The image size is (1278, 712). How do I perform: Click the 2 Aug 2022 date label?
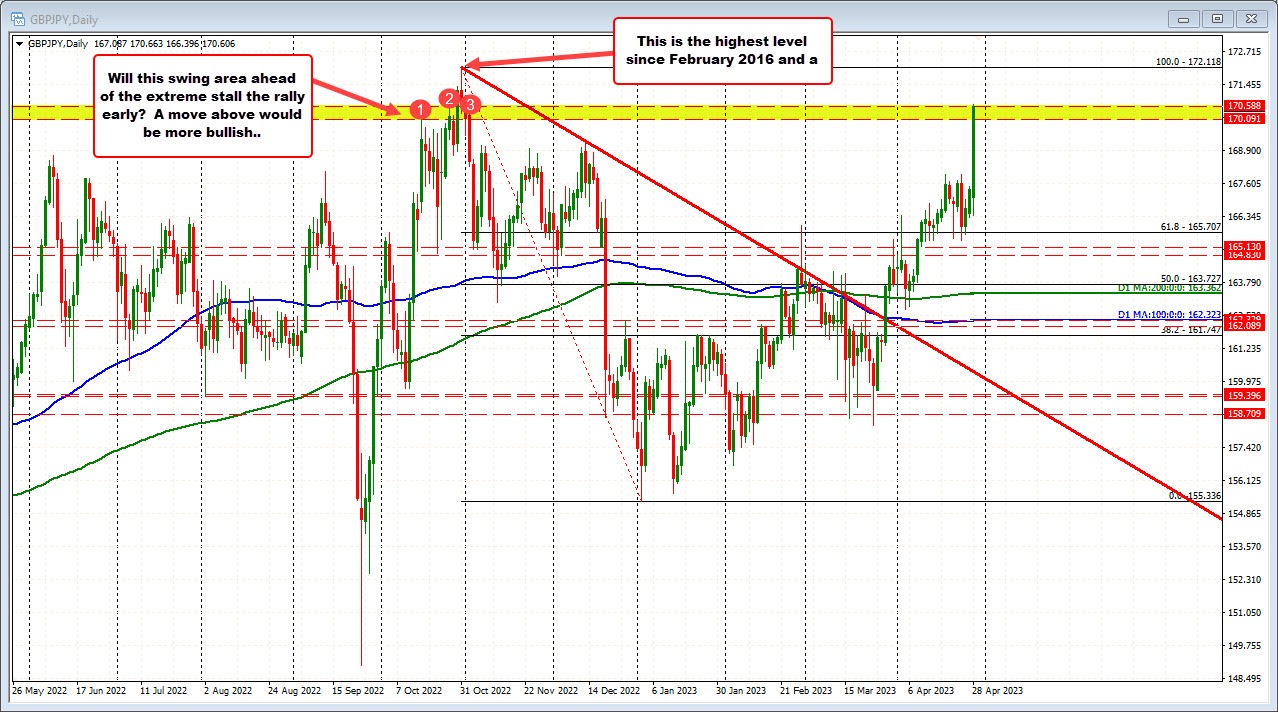(229, 690)
